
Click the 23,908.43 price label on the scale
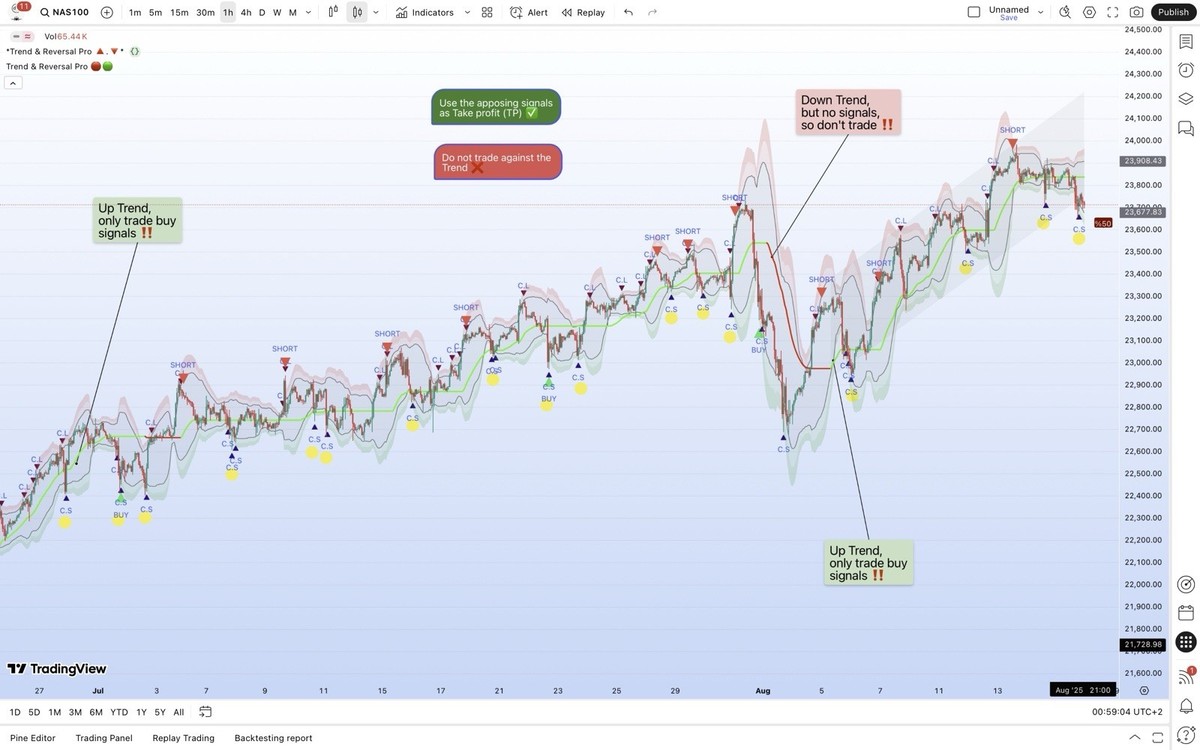1141,159
